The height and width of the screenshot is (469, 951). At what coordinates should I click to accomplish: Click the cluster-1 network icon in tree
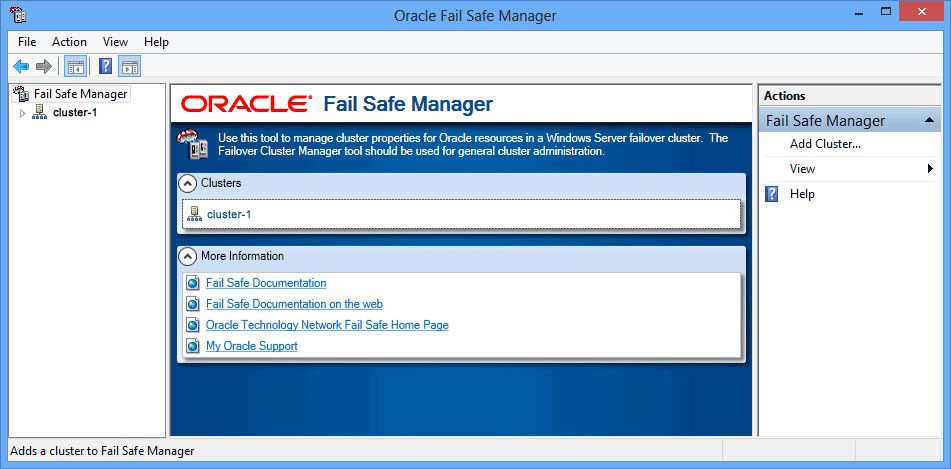pyautogui.click(x=39, y=112)
